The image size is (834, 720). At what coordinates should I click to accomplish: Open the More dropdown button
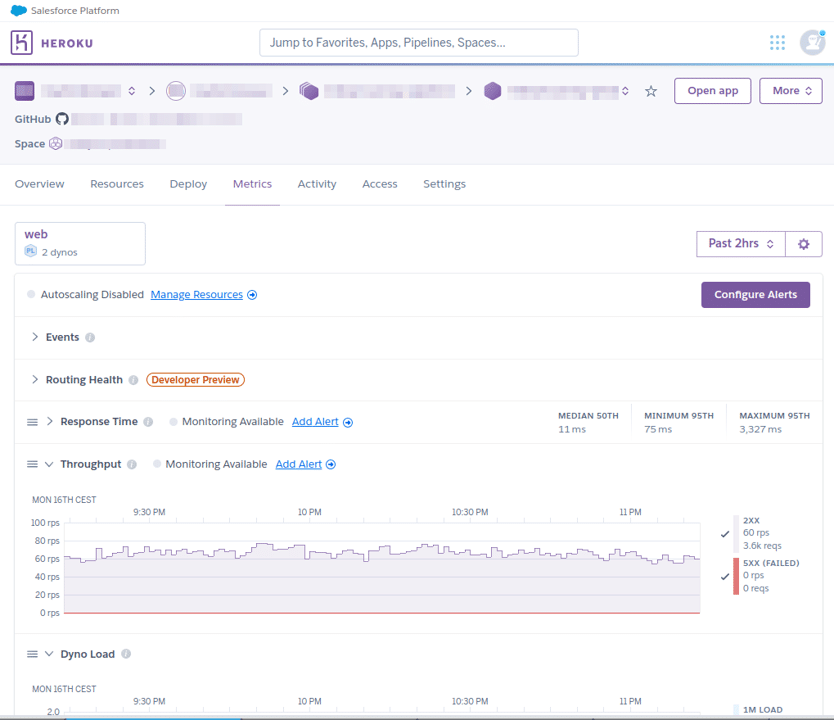(x=790, y=91)
